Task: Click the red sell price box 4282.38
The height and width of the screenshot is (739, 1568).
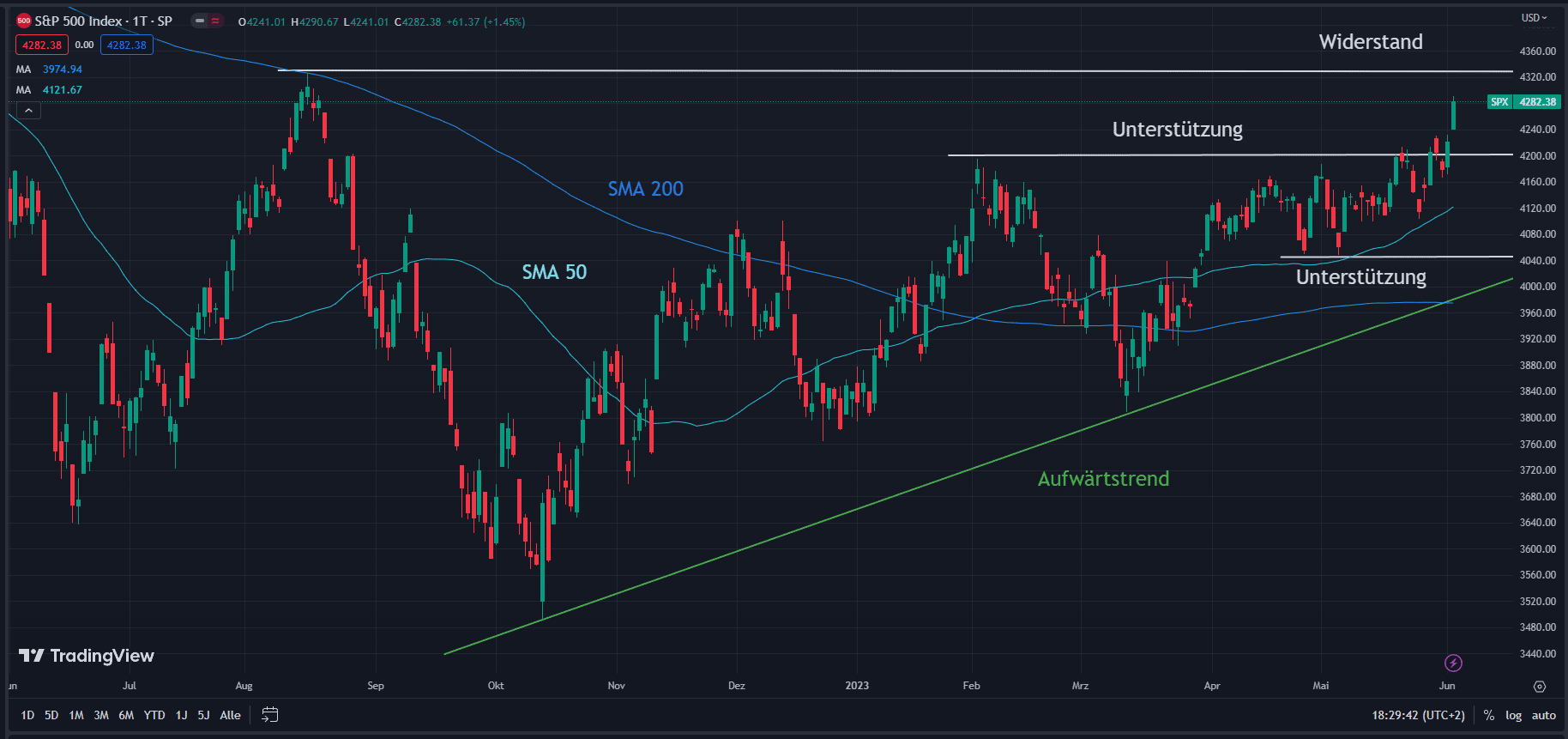Action: coord(42,45)
